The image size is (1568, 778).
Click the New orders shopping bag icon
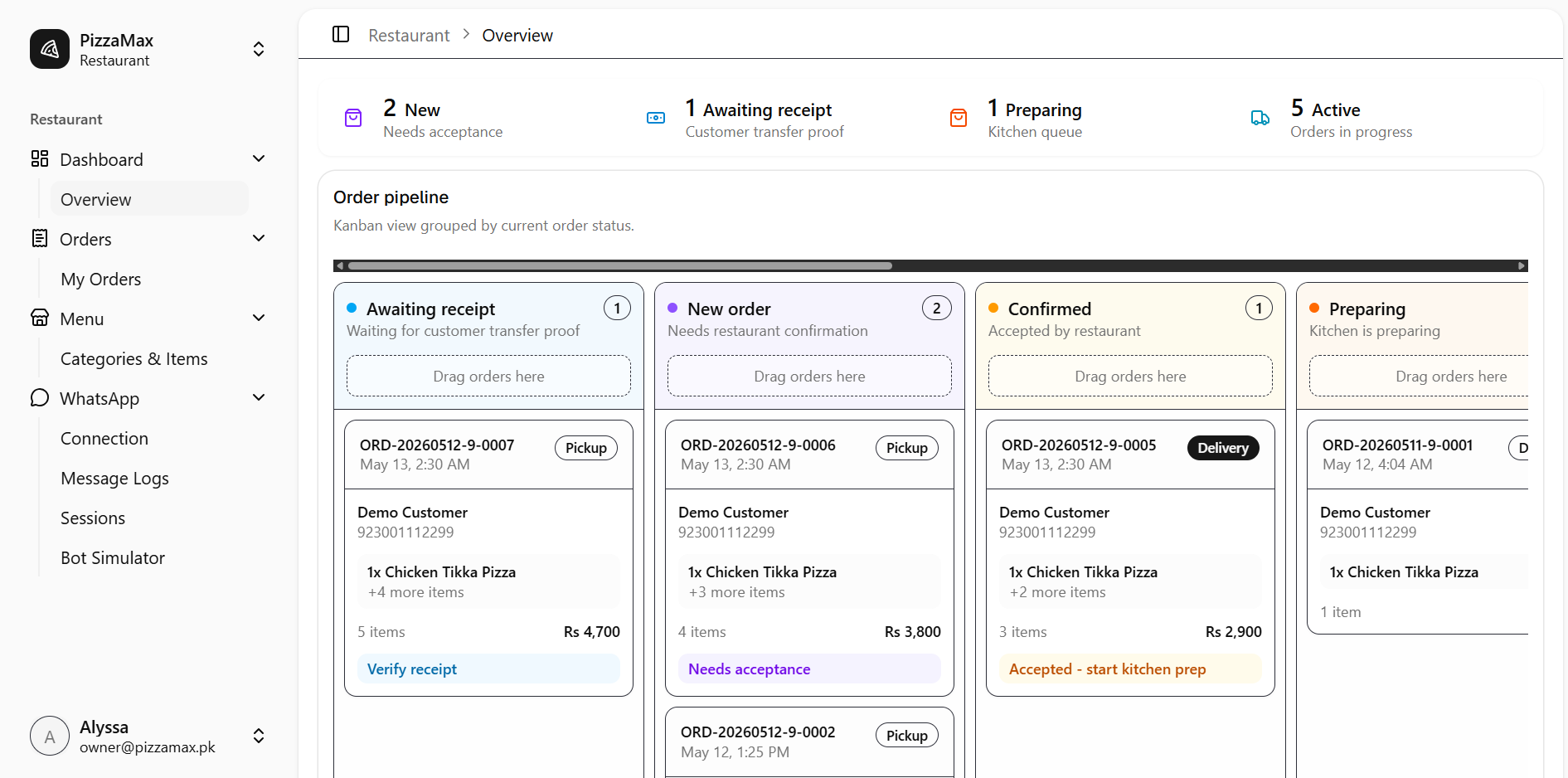353,118
